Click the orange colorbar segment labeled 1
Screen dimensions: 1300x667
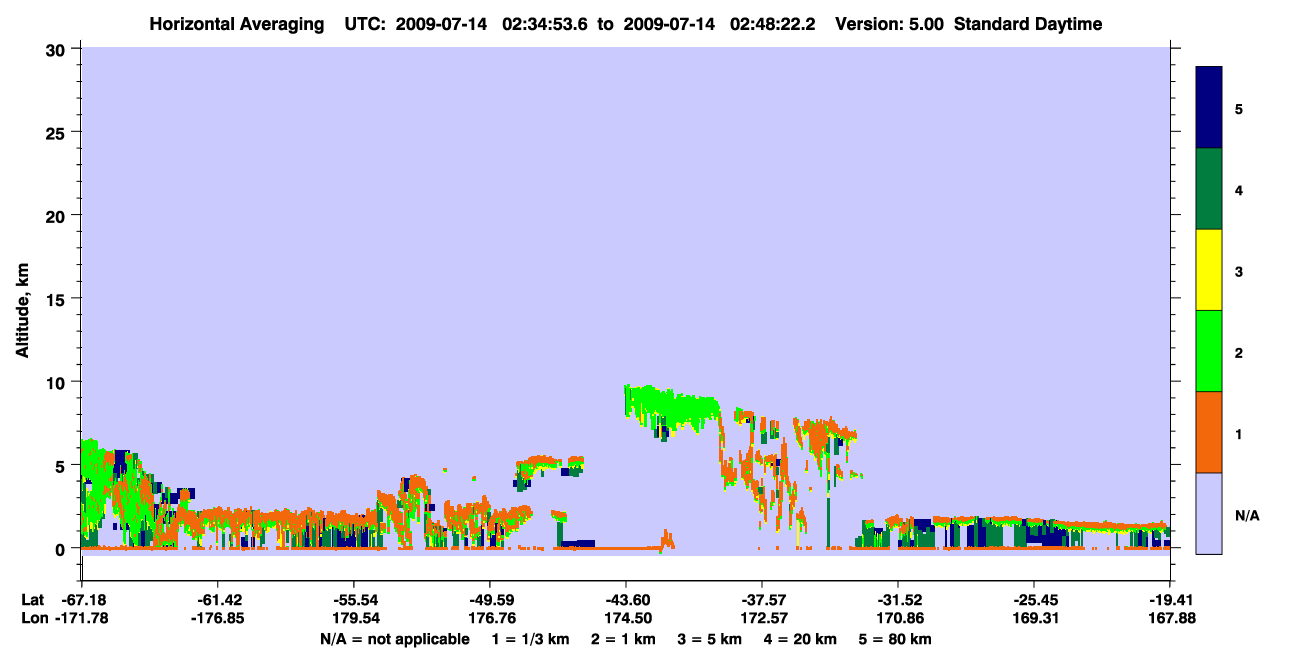1209,432
